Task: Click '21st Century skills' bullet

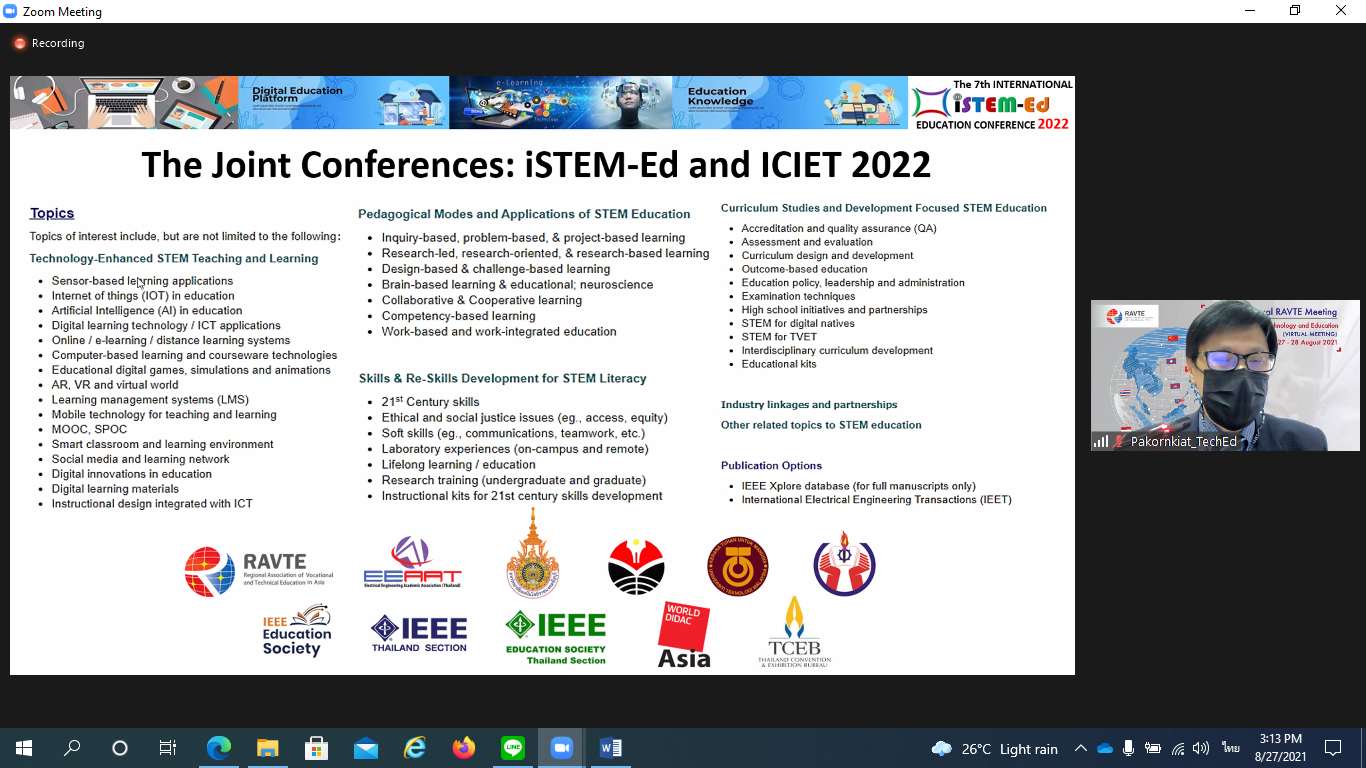Action: tap(431, 402)
